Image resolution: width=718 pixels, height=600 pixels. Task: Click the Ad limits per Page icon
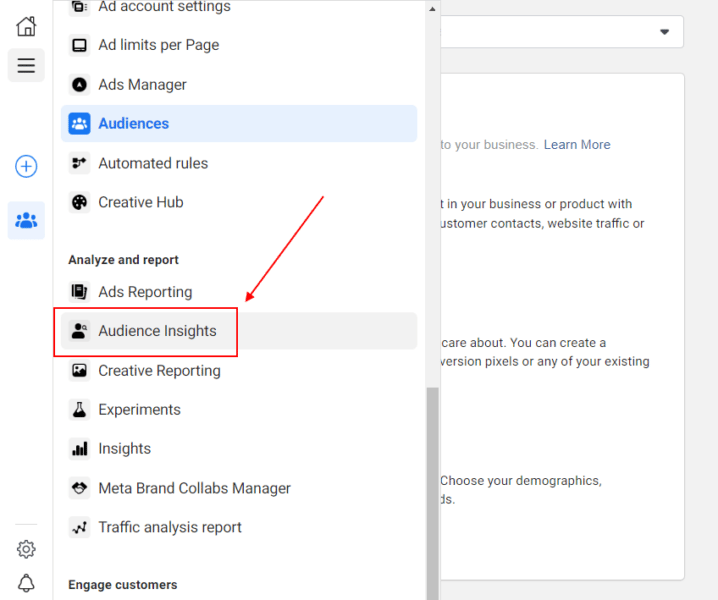pos(79,45)
